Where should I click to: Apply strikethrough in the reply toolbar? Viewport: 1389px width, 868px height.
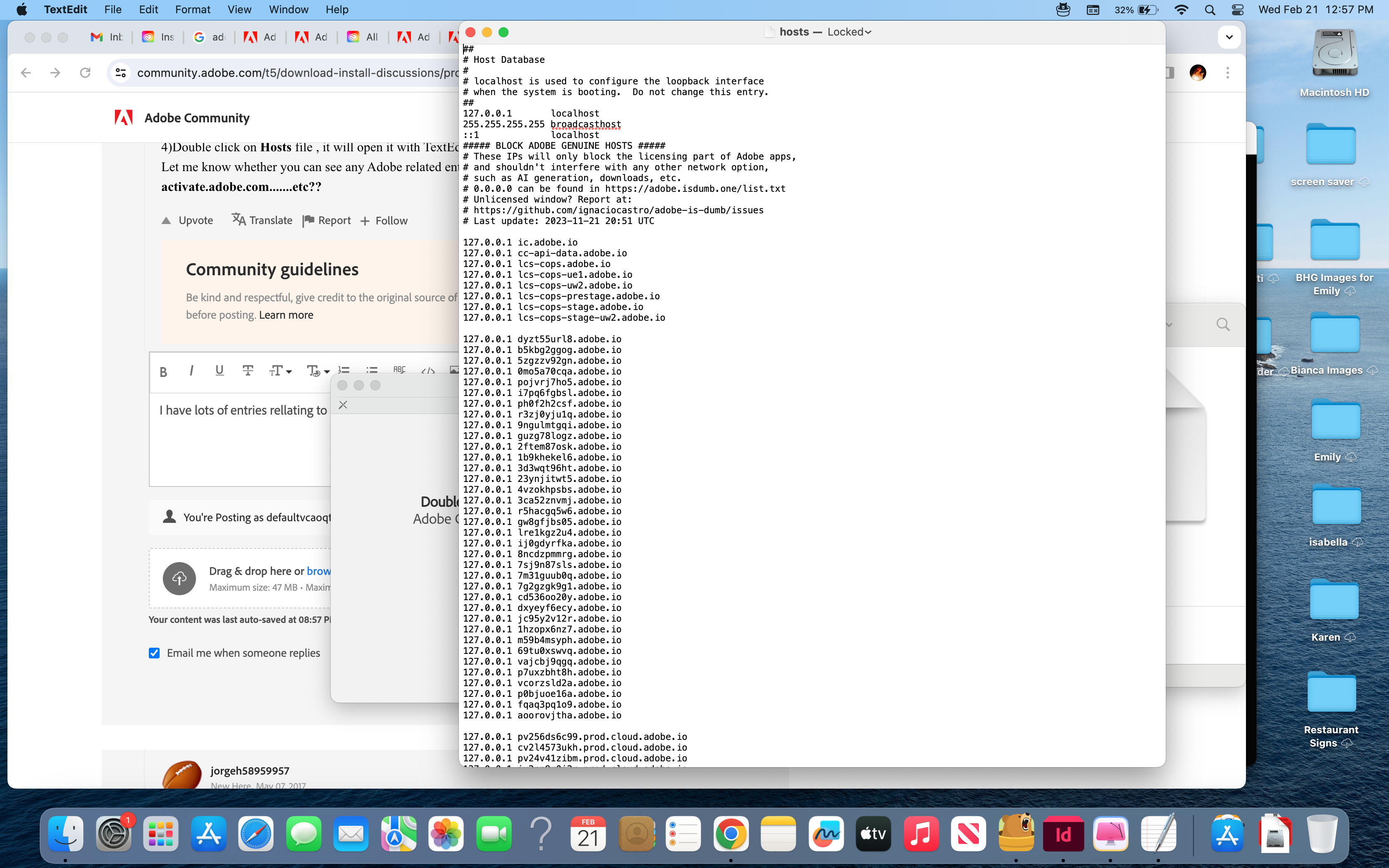(248, 371)
